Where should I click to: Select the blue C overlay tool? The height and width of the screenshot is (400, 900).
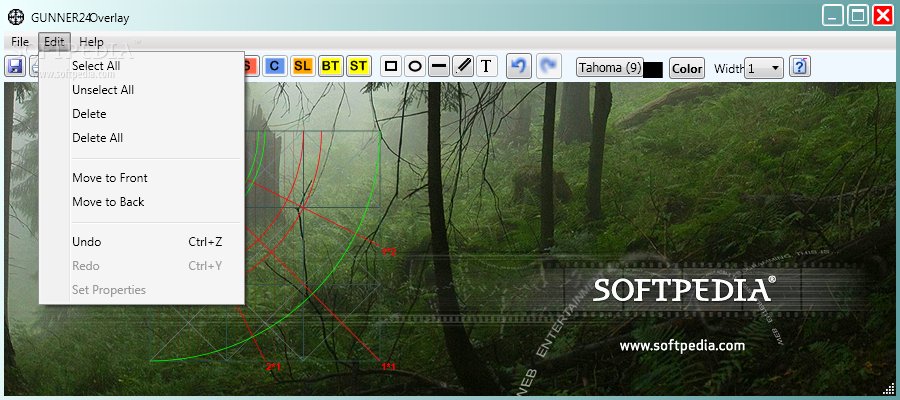click(x=274, y=66)
